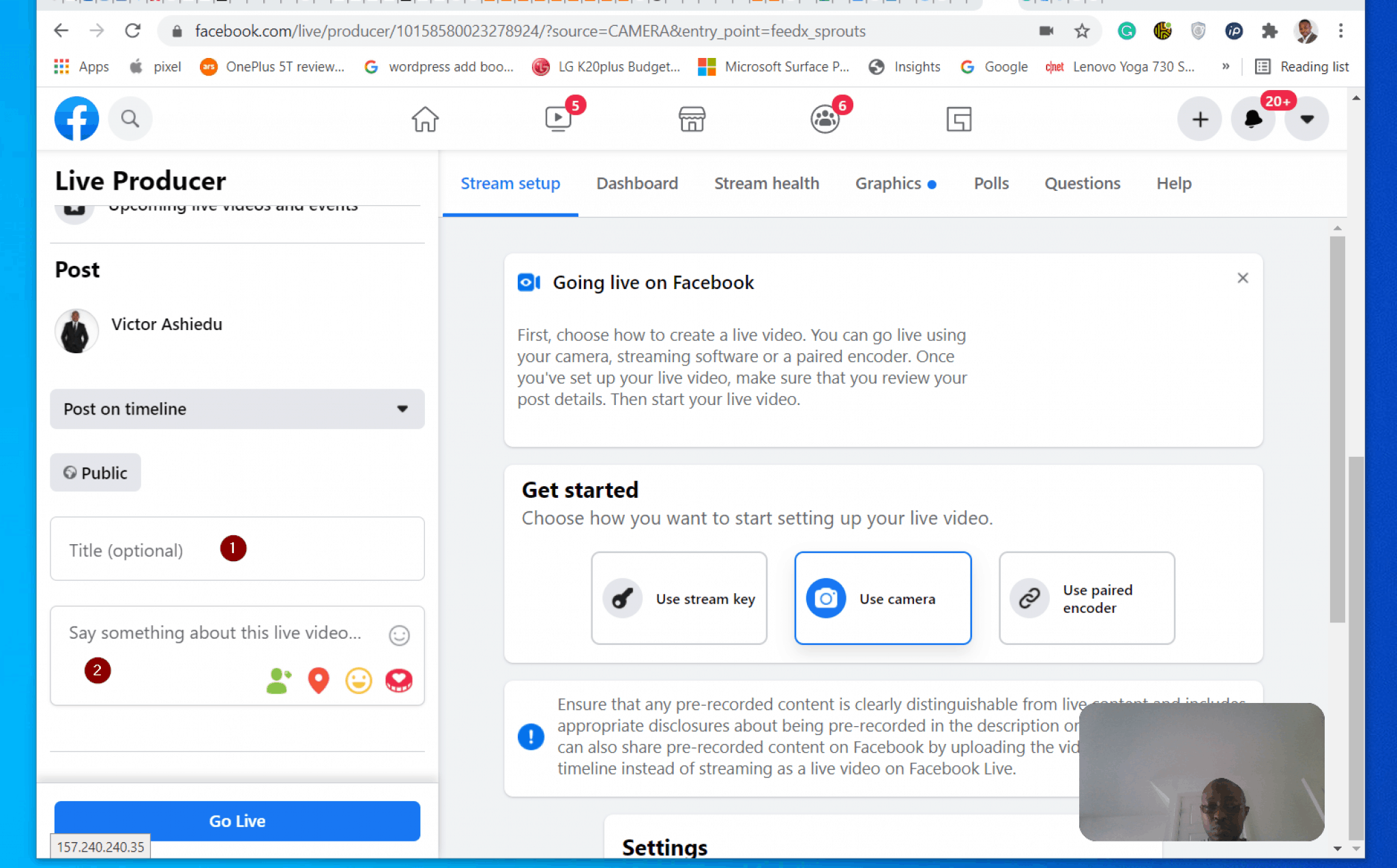Image resolution: width=1397 pixels, height=868 pixels.
Task: Switch to the Dashboard tab
Action: [636, 183]
